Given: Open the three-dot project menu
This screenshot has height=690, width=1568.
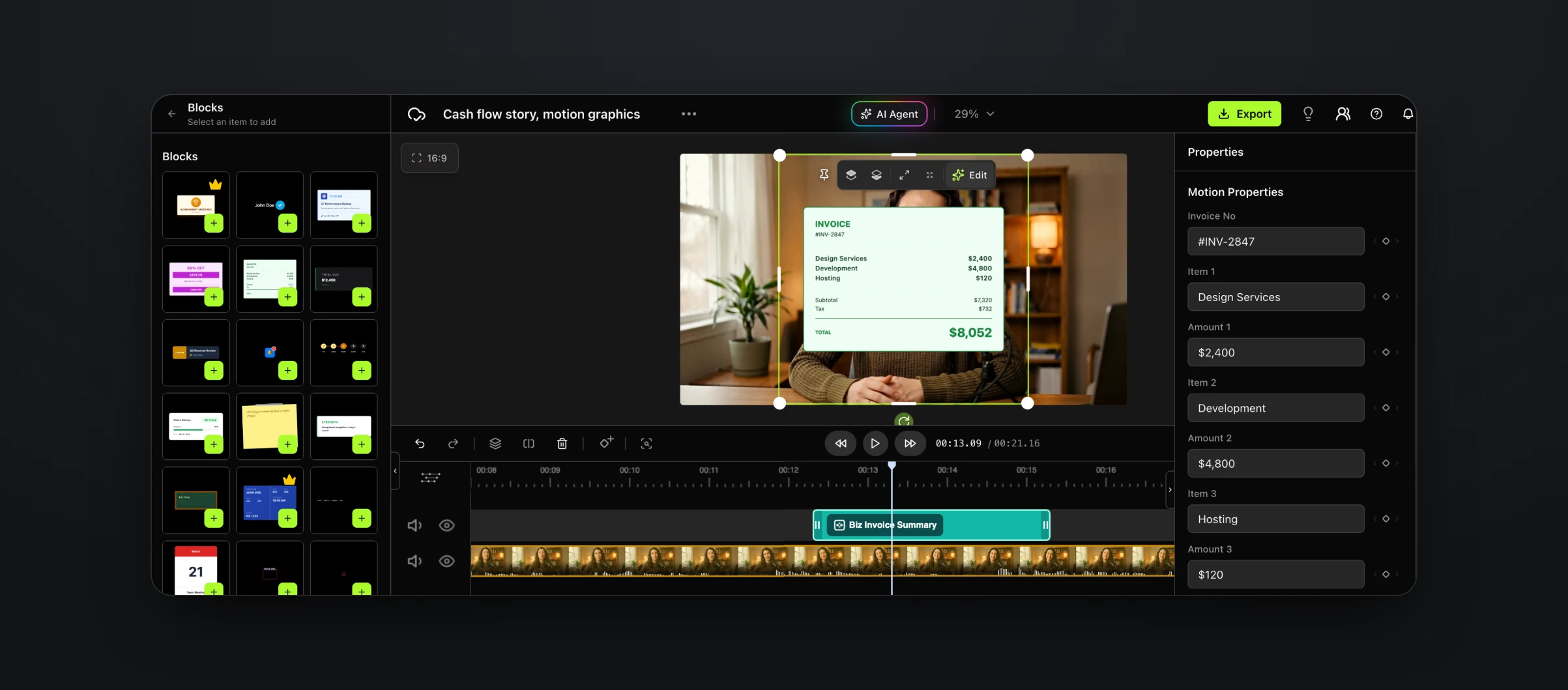Looking at the screenshot, I should 689,114.
